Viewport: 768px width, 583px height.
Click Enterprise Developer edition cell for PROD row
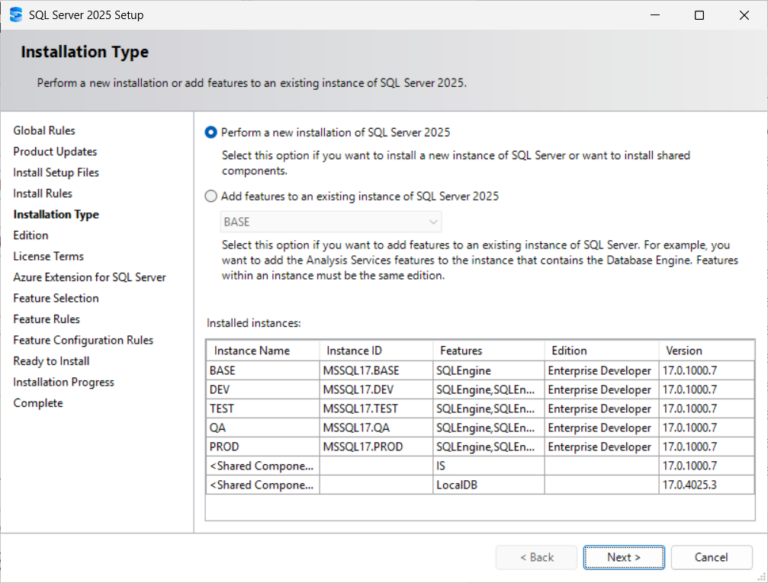601,447
